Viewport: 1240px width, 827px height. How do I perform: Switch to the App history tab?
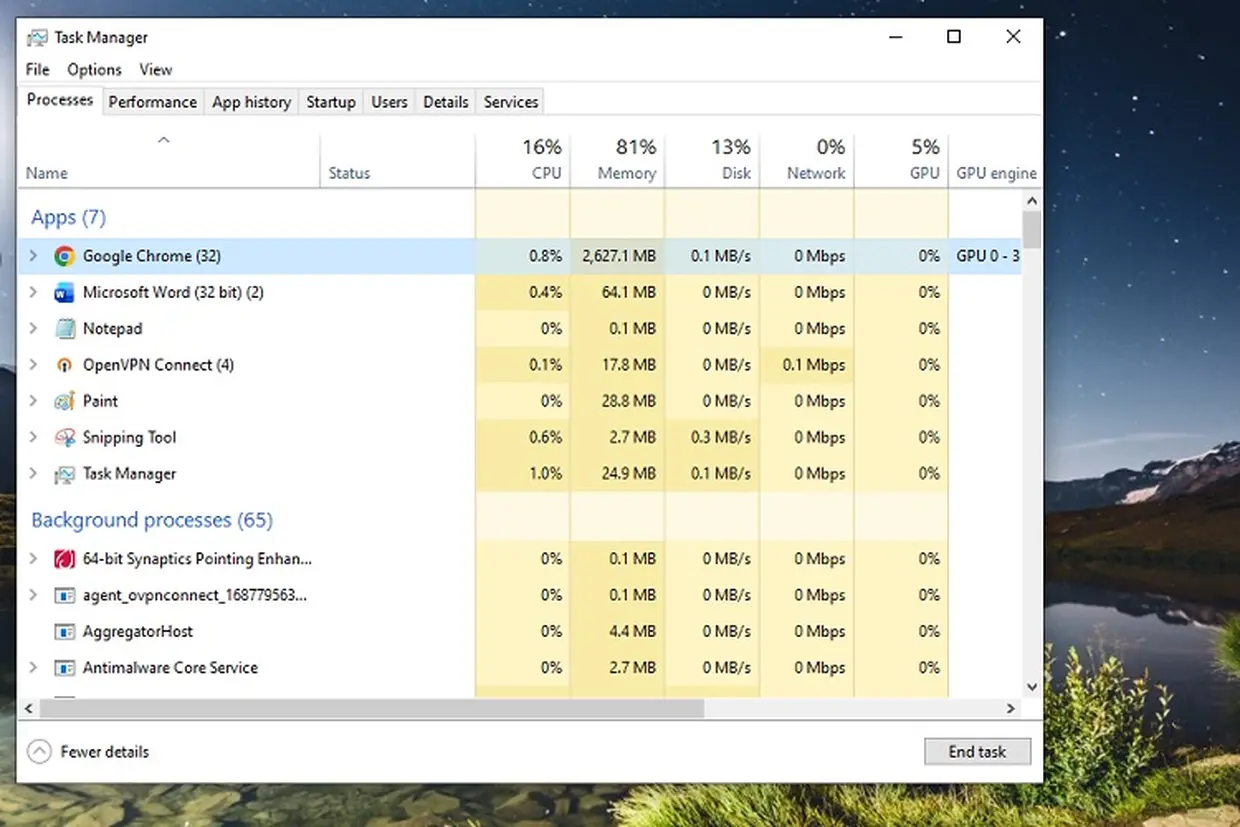[251, 102]
